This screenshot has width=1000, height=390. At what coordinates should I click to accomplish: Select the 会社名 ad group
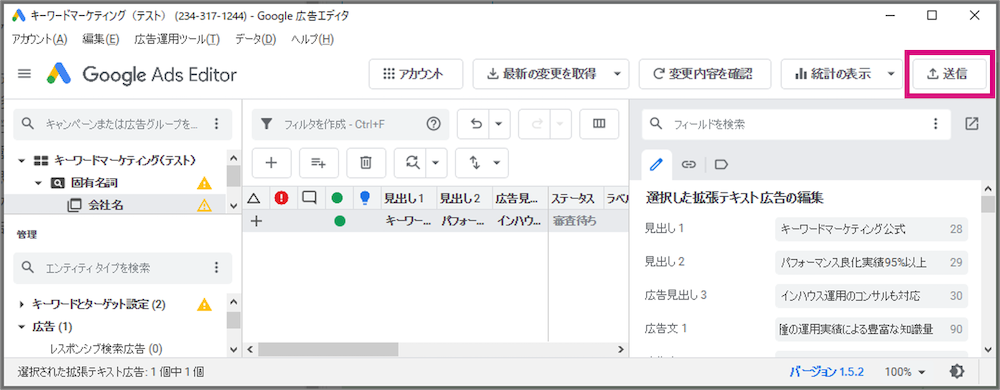(x=105, y=205)
